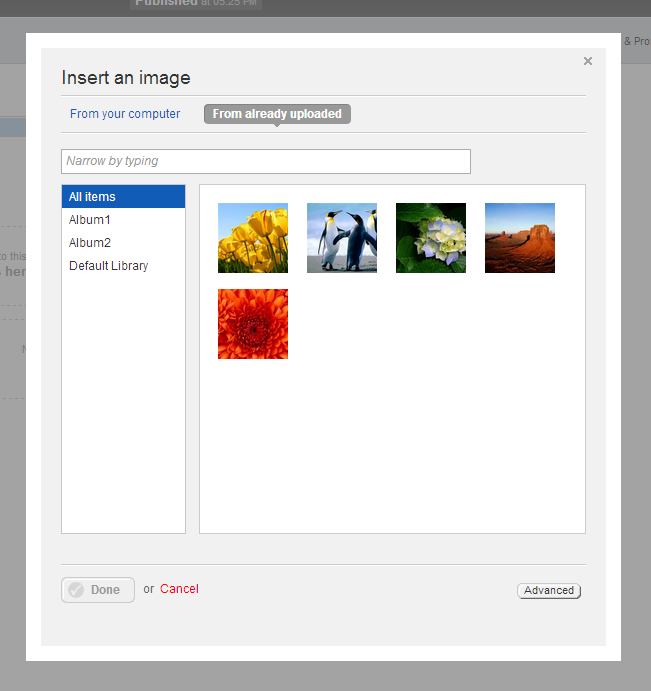Click the Published status label behind dialog
The width and height of the screenshot is (651, 691).
point(166,3)
